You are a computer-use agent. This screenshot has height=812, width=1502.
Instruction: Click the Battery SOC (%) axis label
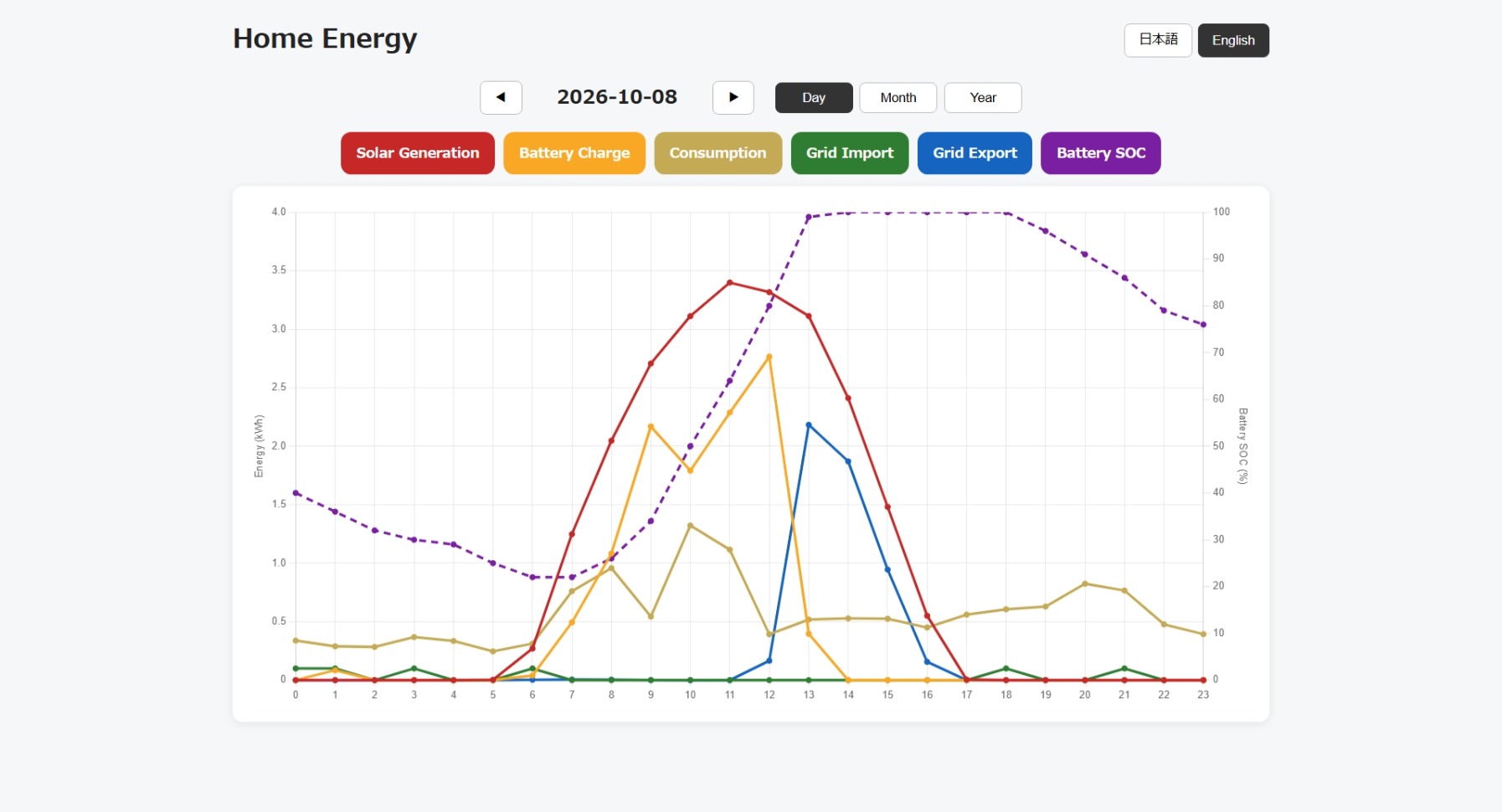[x=1242, y=446]
